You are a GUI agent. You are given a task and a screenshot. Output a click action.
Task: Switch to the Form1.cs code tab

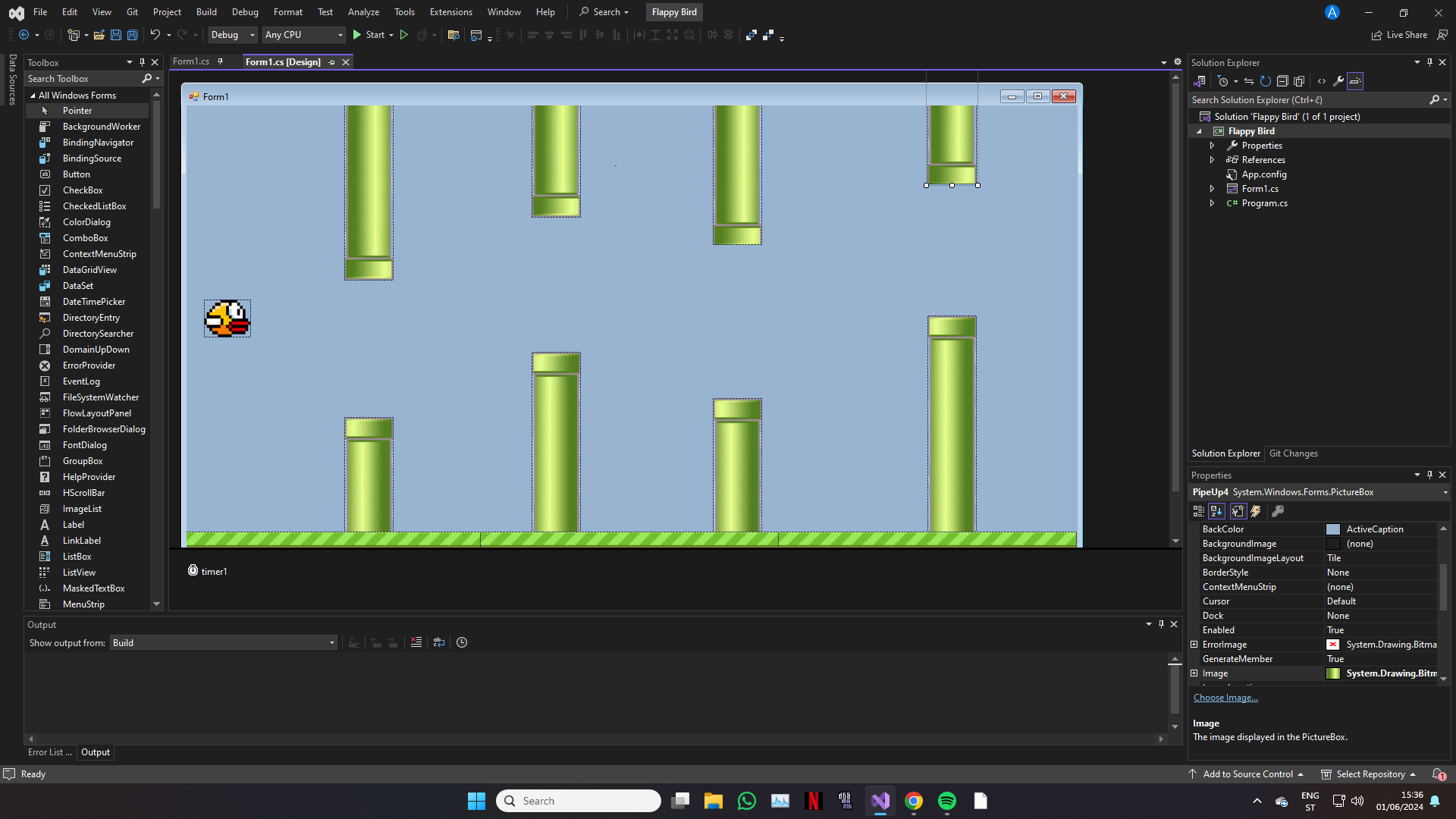tap(191, 62)
